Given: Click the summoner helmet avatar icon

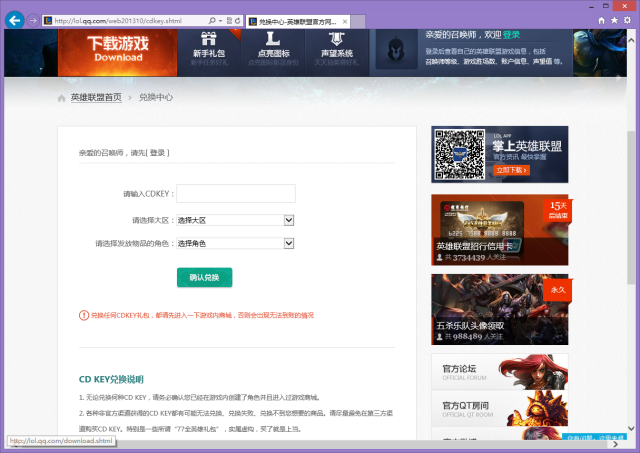Looking at the screenshot, I should pyautogui.click(x=396, y=50).
